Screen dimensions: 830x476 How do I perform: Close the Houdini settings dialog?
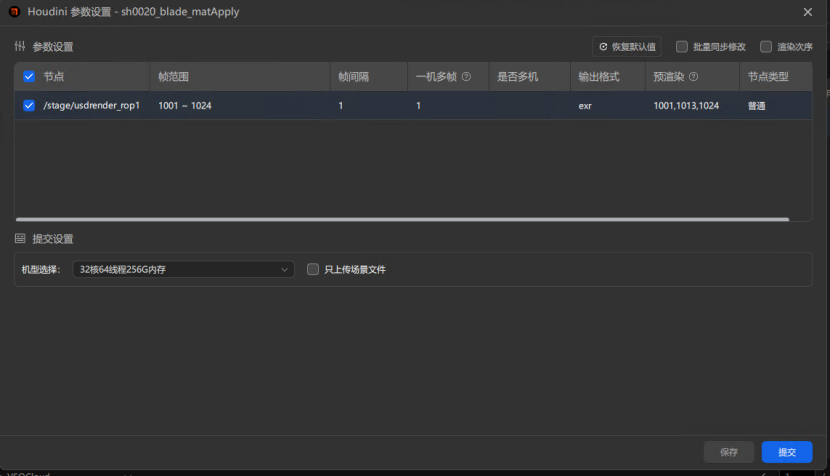[x=807, y=11]
